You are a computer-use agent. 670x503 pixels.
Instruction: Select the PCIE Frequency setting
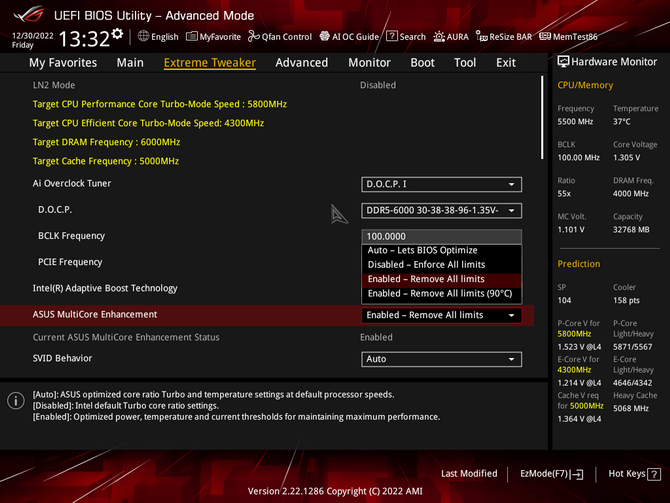point(70,262)
